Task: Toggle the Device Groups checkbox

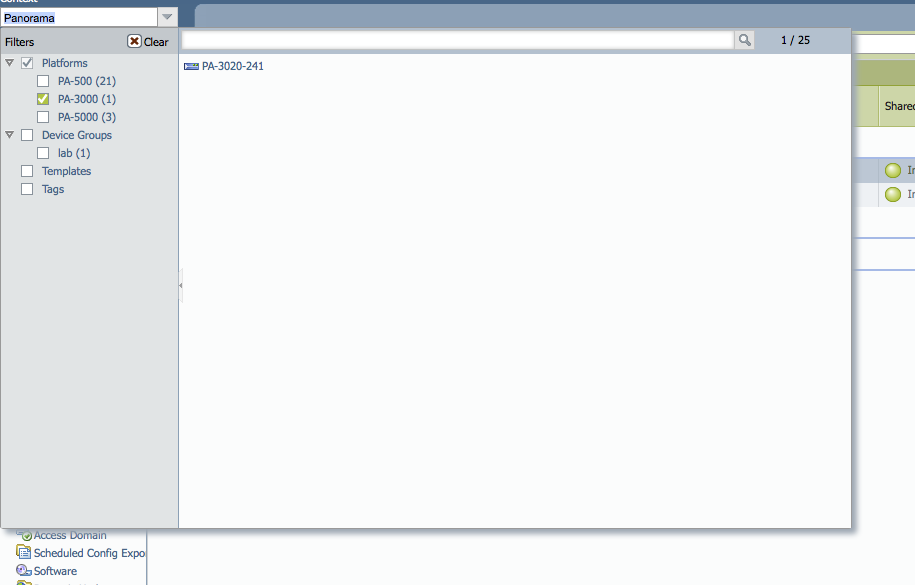Action: tap(27, 135)
